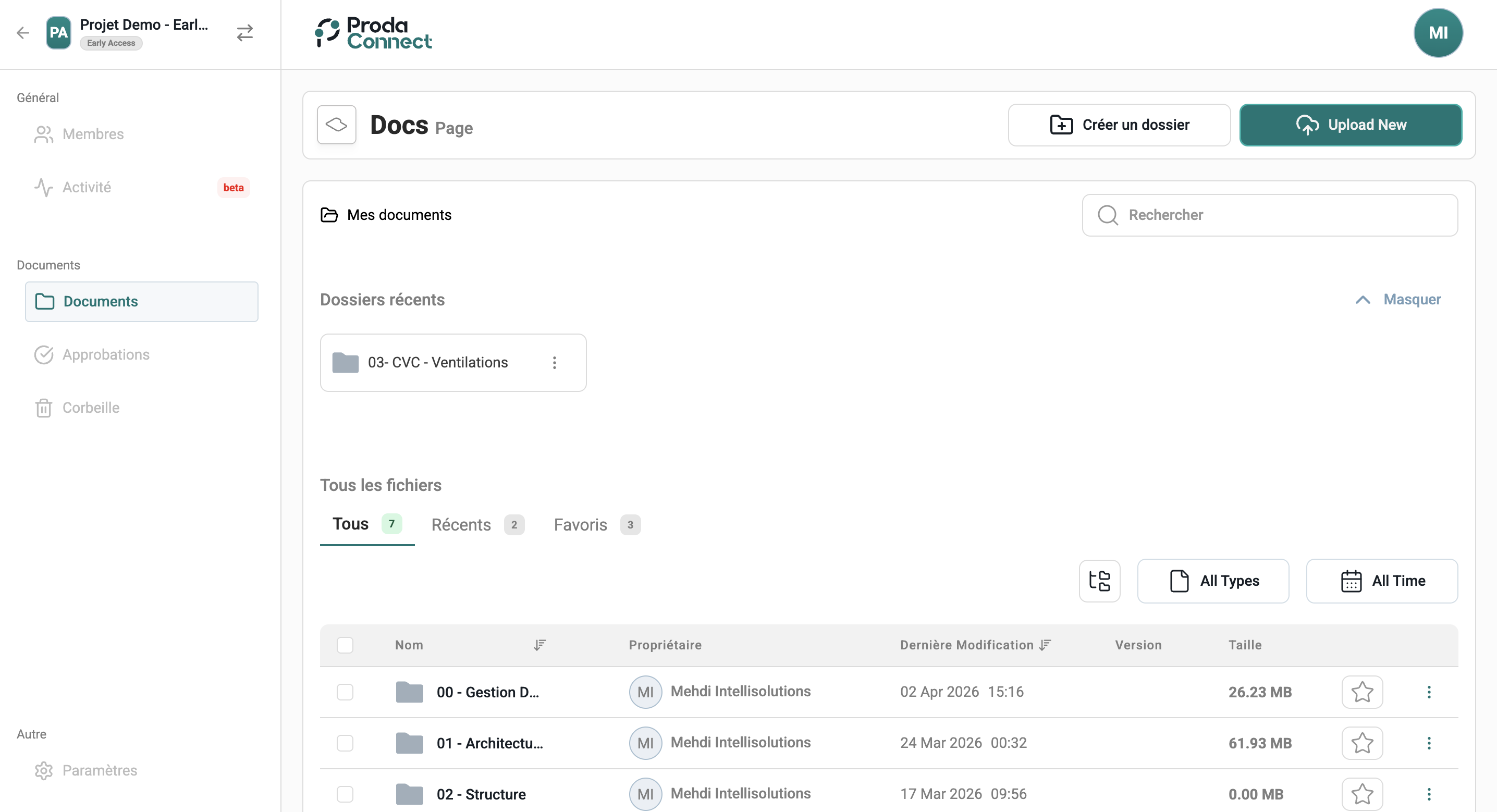
Task: Click the Projet Demo - Earl… project name
Action: [x=143, y=24]
